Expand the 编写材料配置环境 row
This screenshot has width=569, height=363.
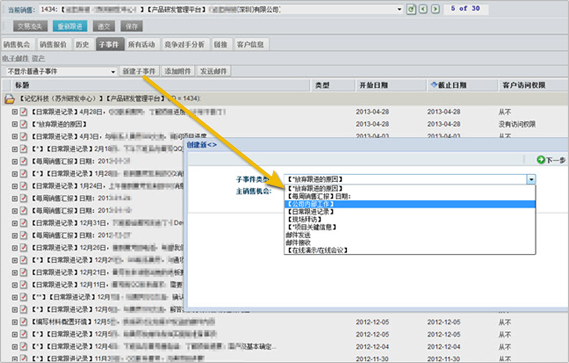click(x=15, y=322)
